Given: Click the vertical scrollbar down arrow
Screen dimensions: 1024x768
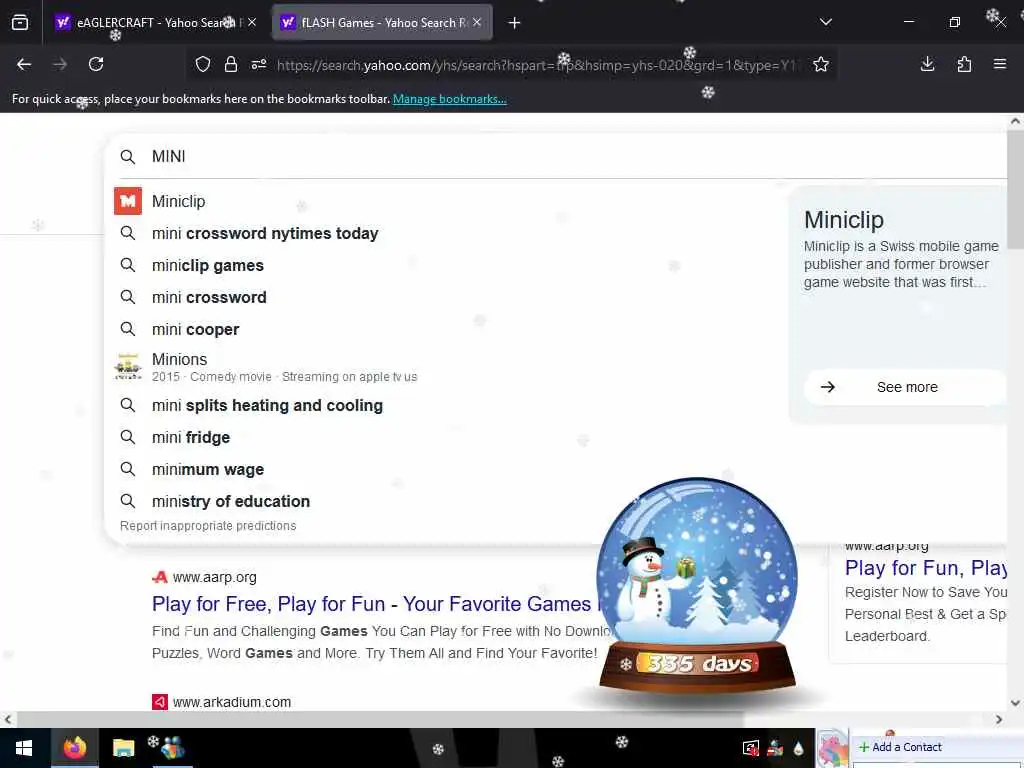Looking at the screenshot, I should 1015,703.
